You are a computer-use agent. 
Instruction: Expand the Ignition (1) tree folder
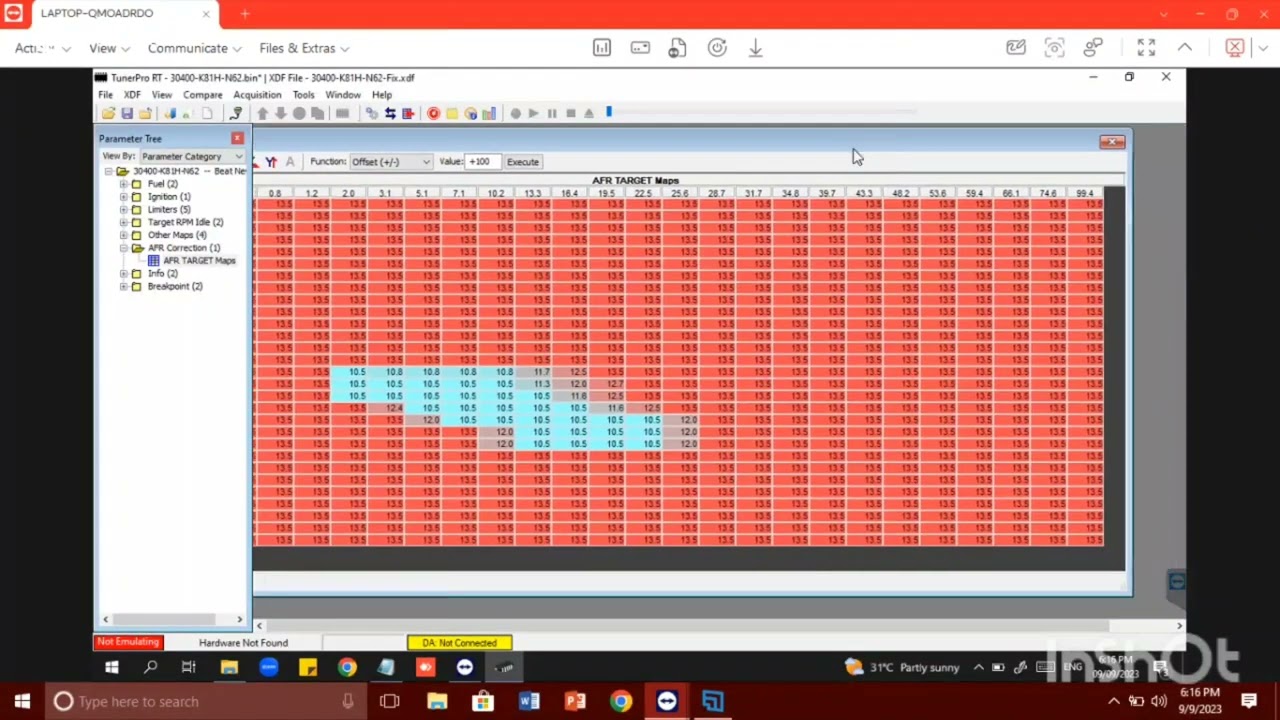coord(124,197)
